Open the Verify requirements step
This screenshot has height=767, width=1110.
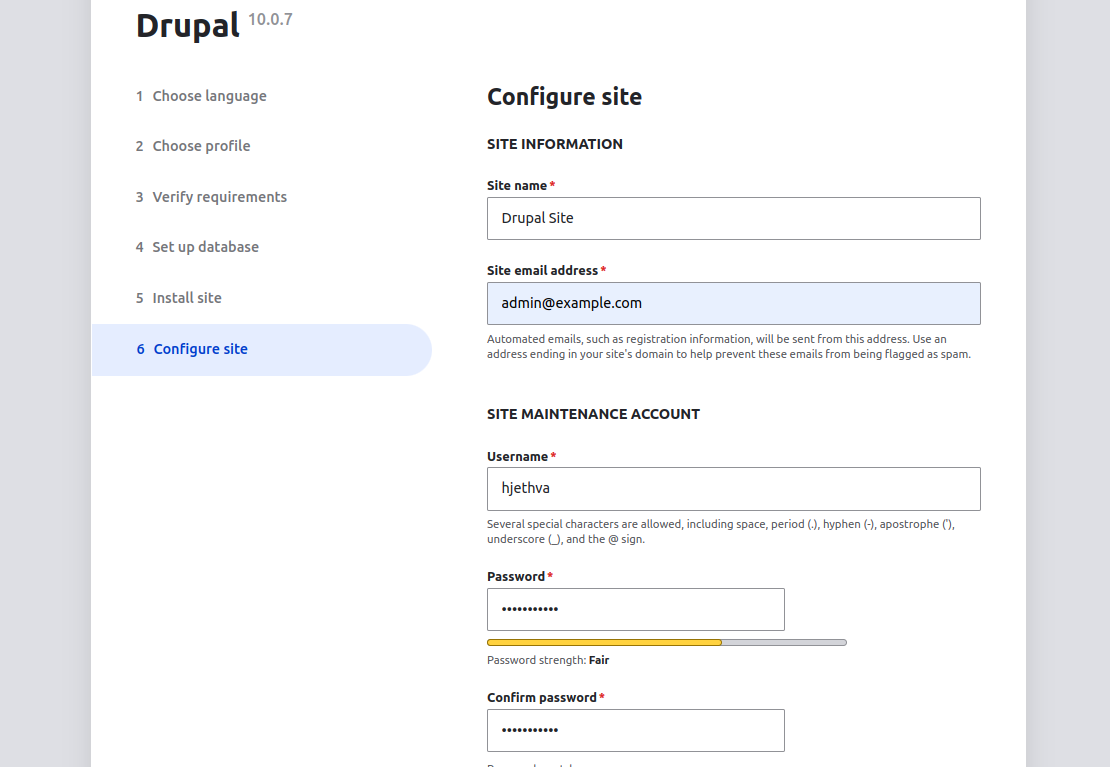click(x=219, y=197)
